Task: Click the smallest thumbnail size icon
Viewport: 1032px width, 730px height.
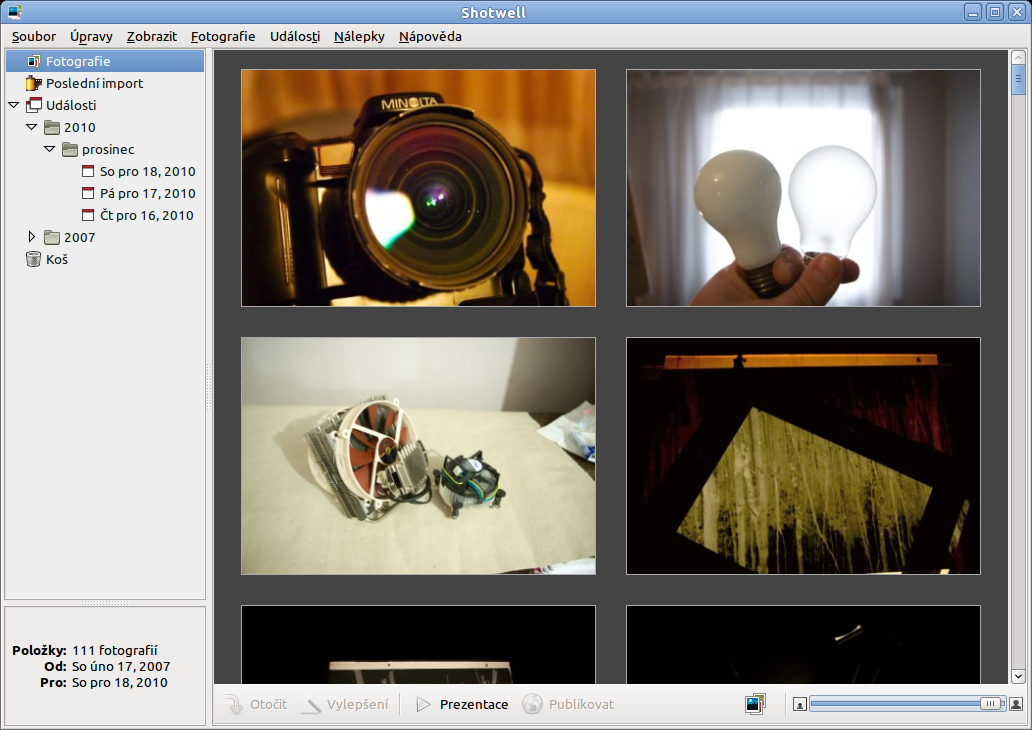Action: click(x=800, y=705)
